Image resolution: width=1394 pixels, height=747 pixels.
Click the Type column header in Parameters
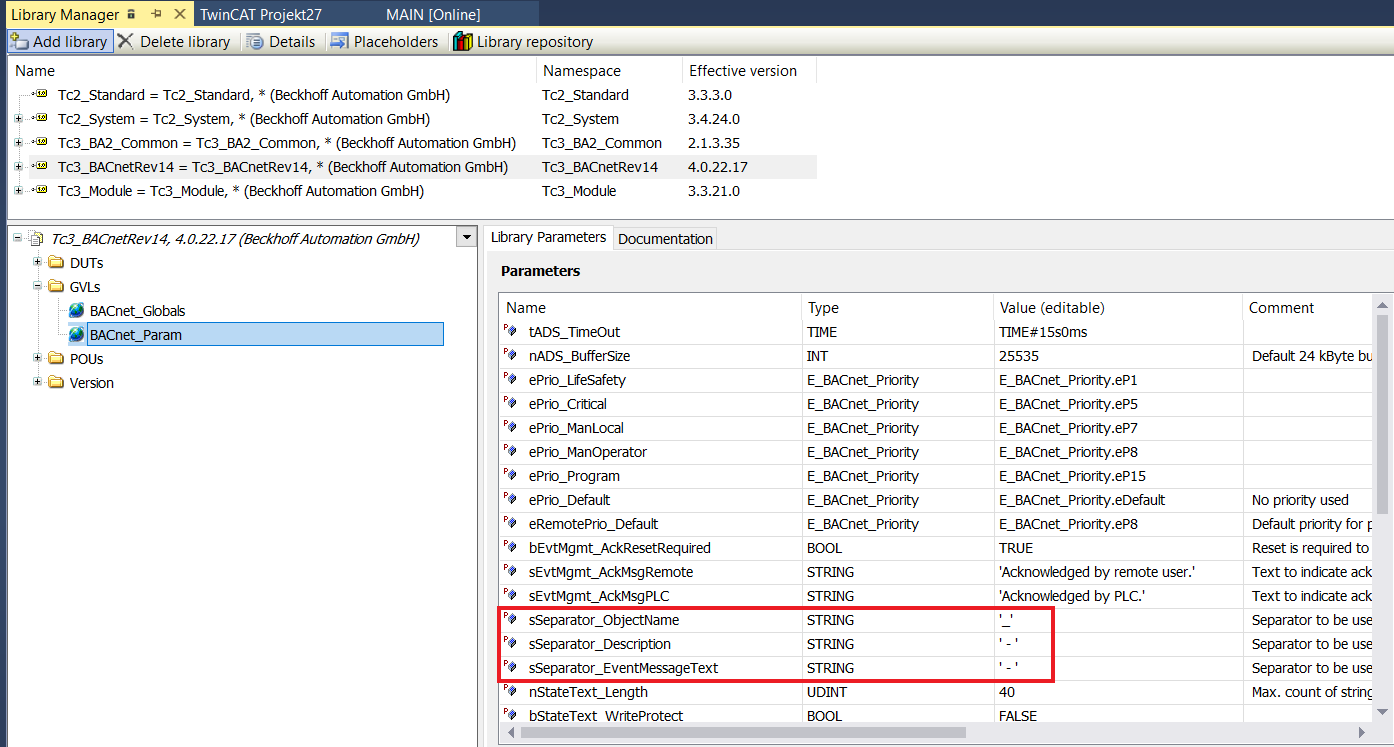point(898,308)
